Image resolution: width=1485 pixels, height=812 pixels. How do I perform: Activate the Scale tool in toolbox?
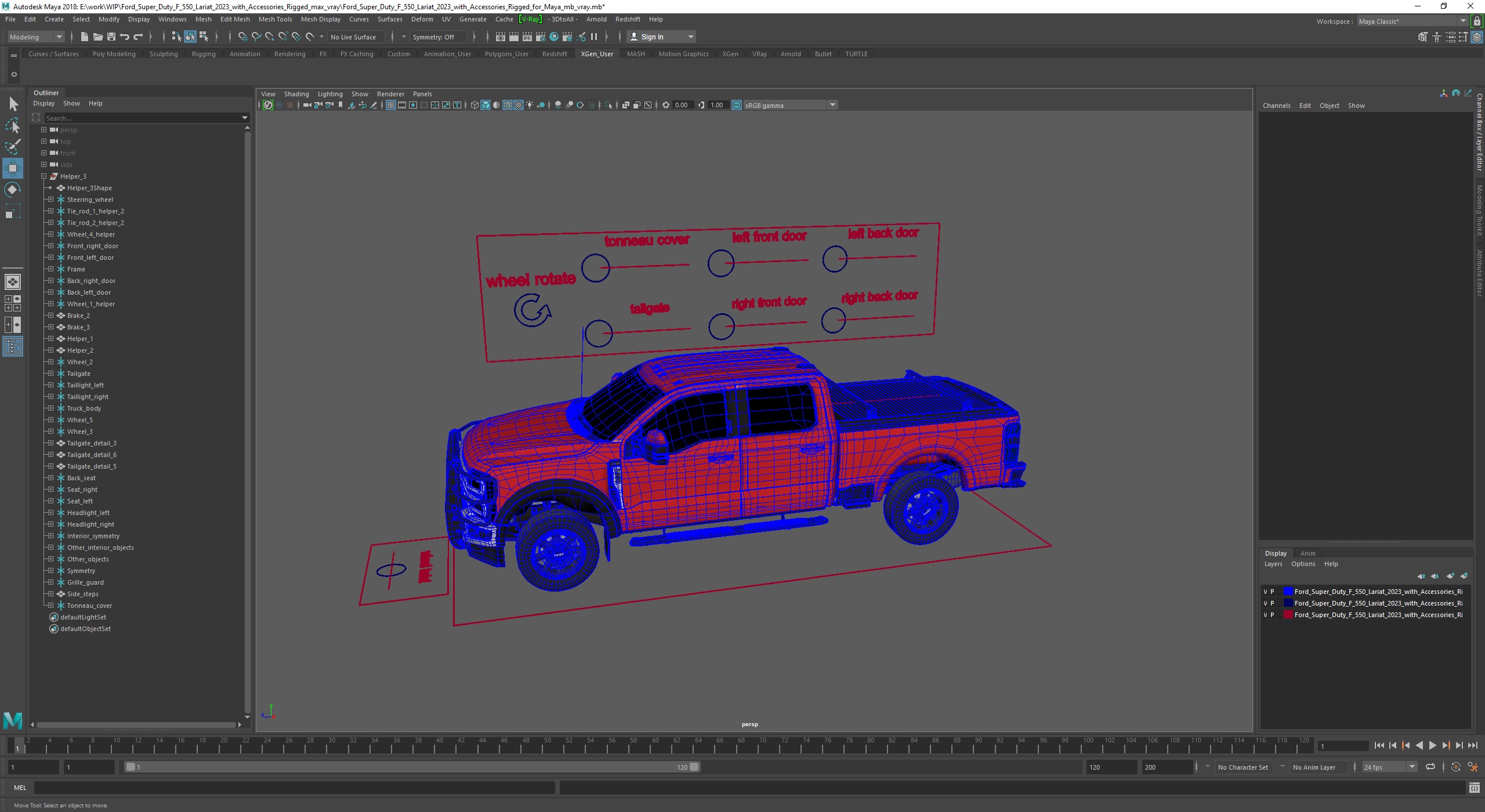point(13,211)
